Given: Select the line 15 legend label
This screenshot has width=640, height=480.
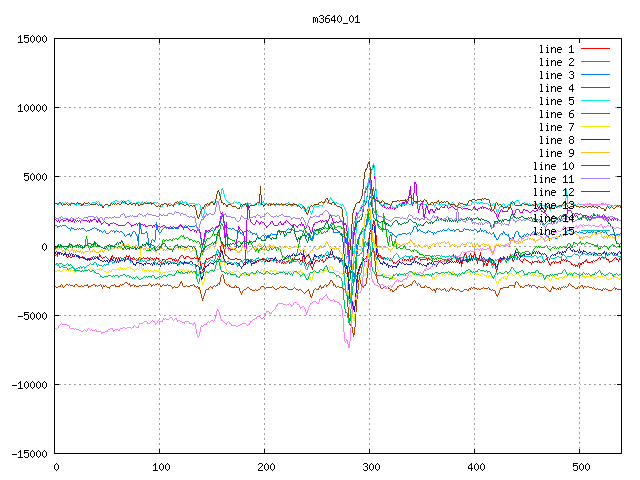Looking at the screenshot, I should (553, 231).
